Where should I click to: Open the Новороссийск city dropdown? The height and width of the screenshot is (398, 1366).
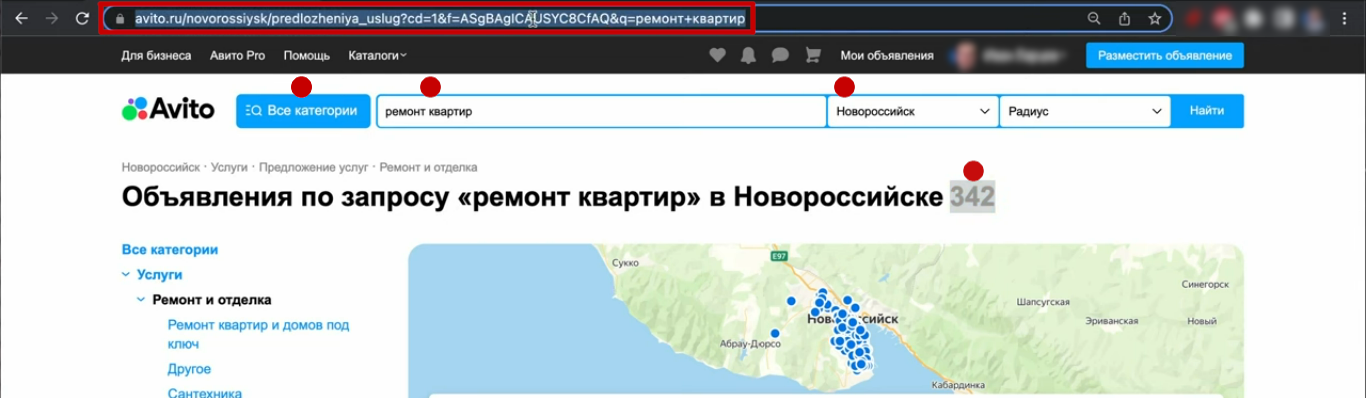coord(913,111)
